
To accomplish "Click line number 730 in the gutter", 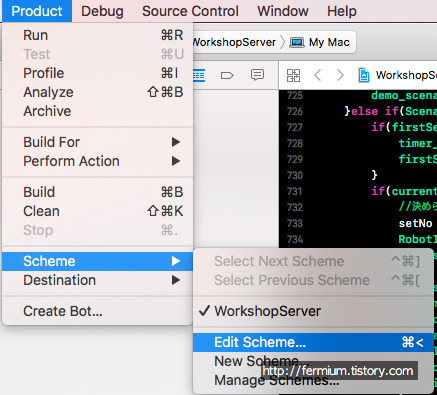I will [295, 175].
